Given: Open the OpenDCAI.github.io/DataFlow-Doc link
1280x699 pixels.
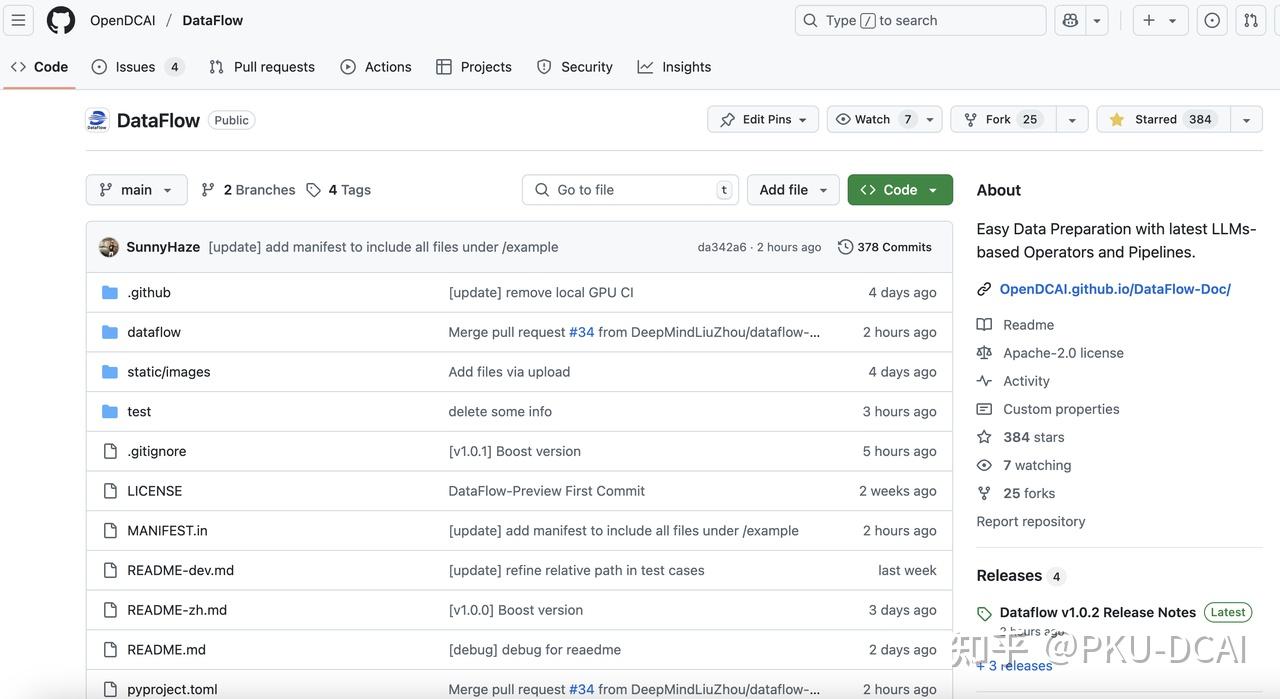Looking at the screenshot, I should [x=1115, y=289].
